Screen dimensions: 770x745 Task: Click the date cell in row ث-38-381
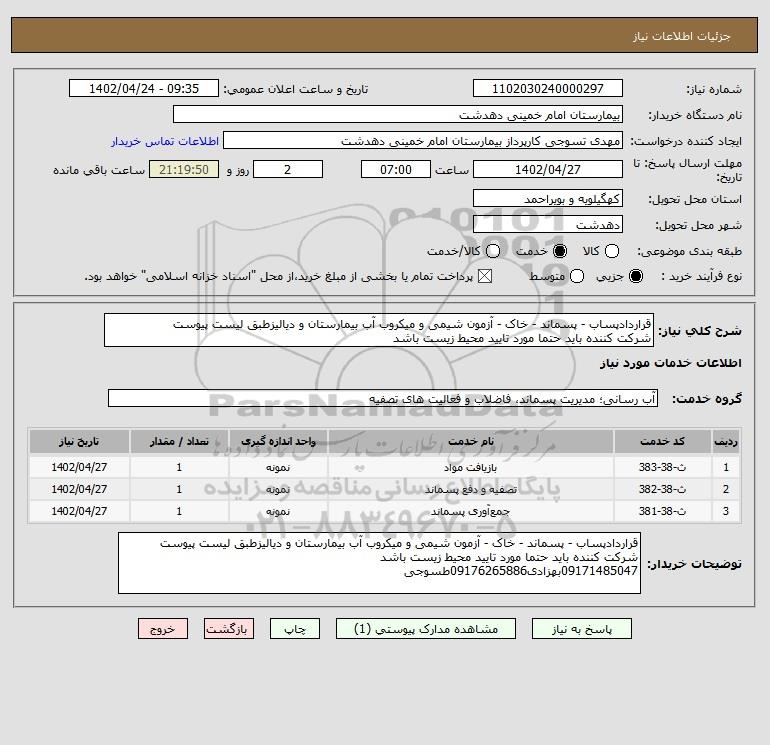79,511
